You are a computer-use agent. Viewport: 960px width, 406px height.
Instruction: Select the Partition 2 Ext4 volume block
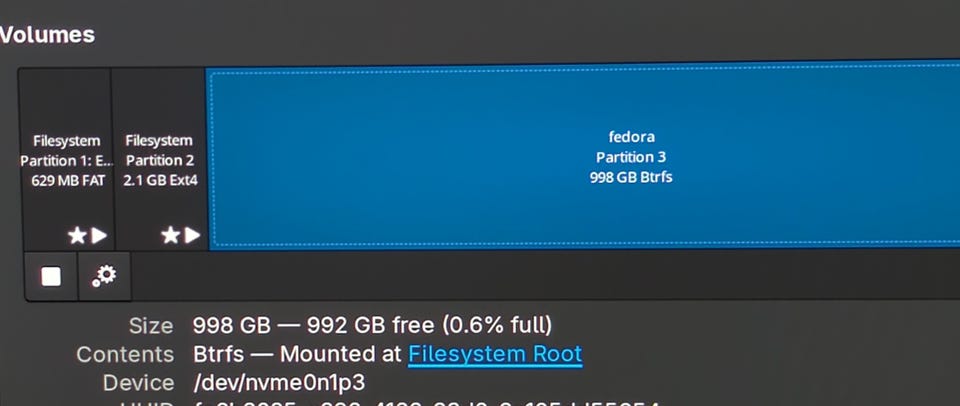[160, 159]
